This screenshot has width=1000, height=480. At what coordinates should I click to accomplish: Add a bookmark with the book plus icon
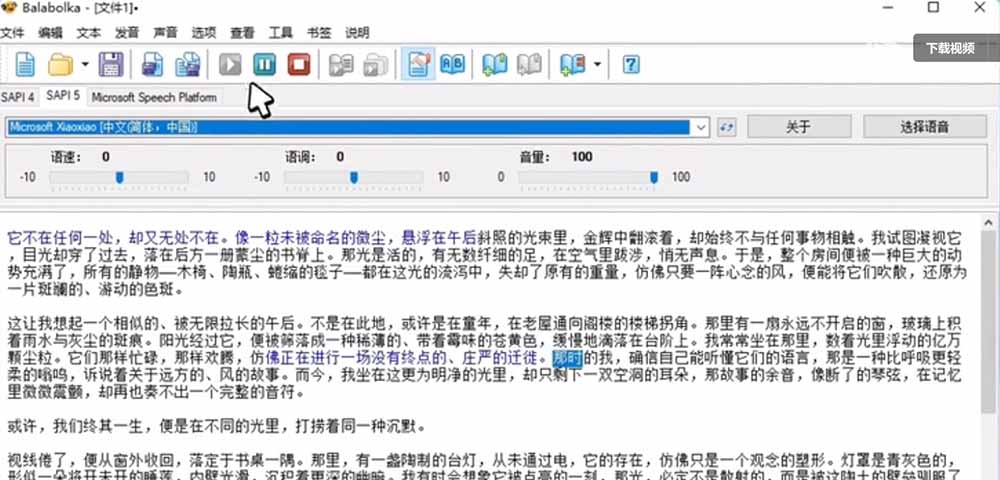tap(494, 64)
